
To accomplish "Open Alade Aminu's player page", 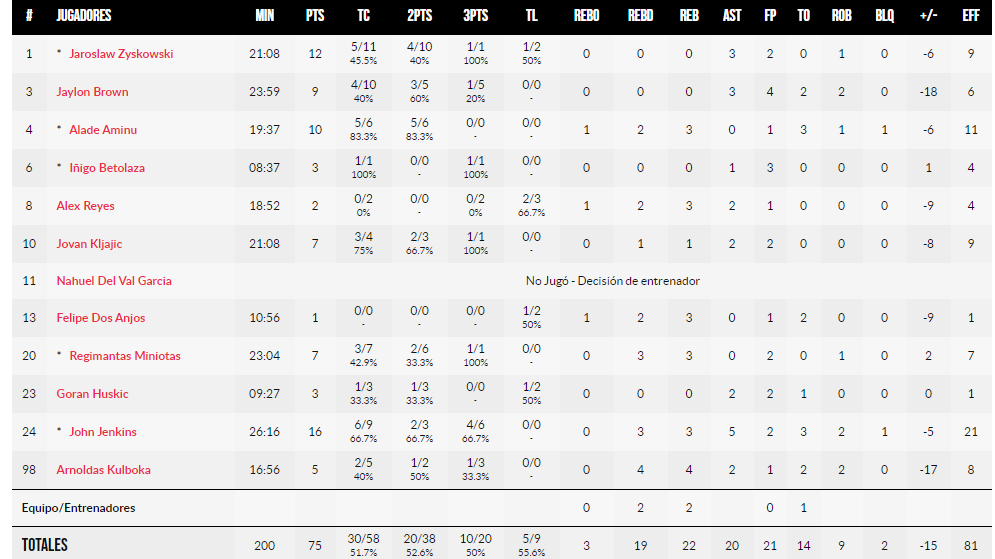I will [x=103, y=130].
